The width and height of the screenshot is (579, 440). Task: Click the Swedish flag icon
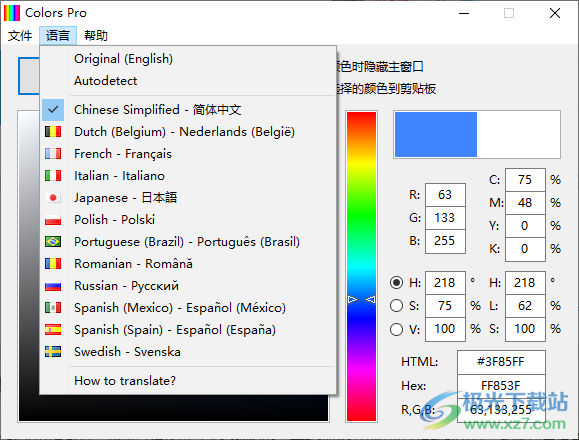53,351
